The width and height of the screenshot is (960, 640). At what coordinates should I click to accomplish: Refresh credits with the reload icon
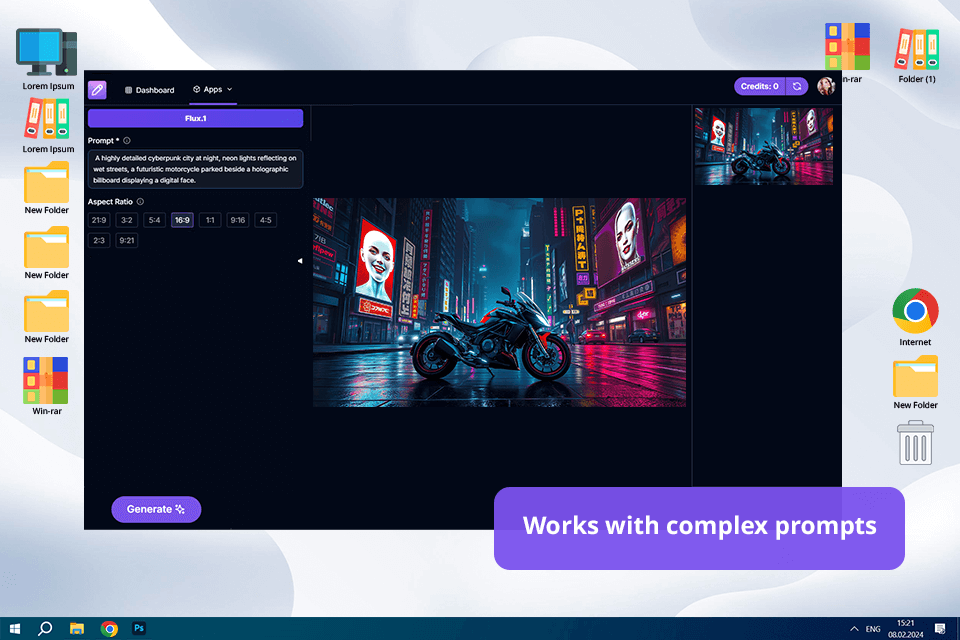pyautogui.click(x=797, y=86)
